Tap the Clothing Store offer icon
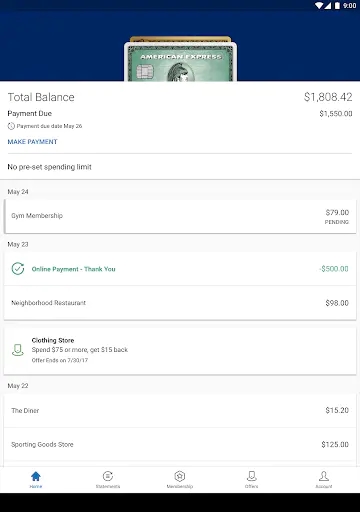Screen dimensions: 360x512 coord(18,350)
